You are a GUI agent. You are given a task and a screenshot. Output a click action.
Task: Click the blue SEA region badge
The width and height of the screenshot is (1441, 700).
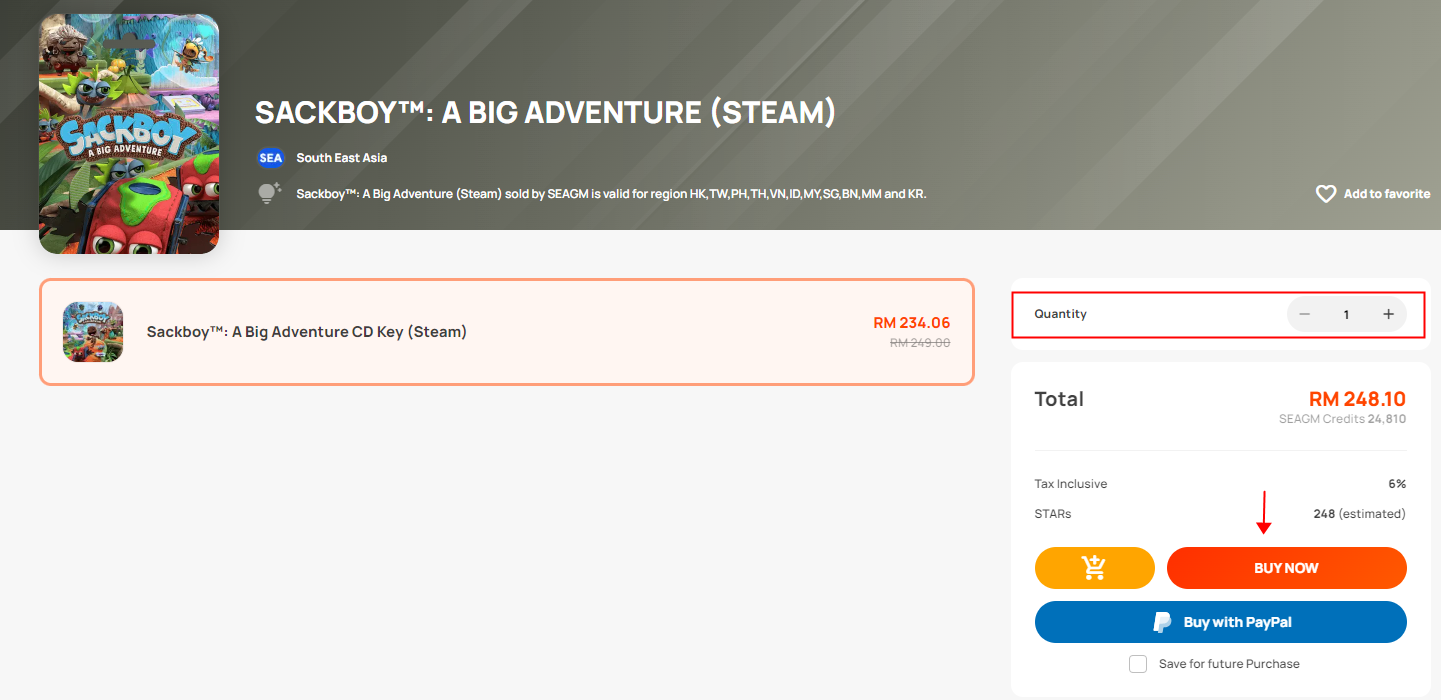(x=270, y=158)
